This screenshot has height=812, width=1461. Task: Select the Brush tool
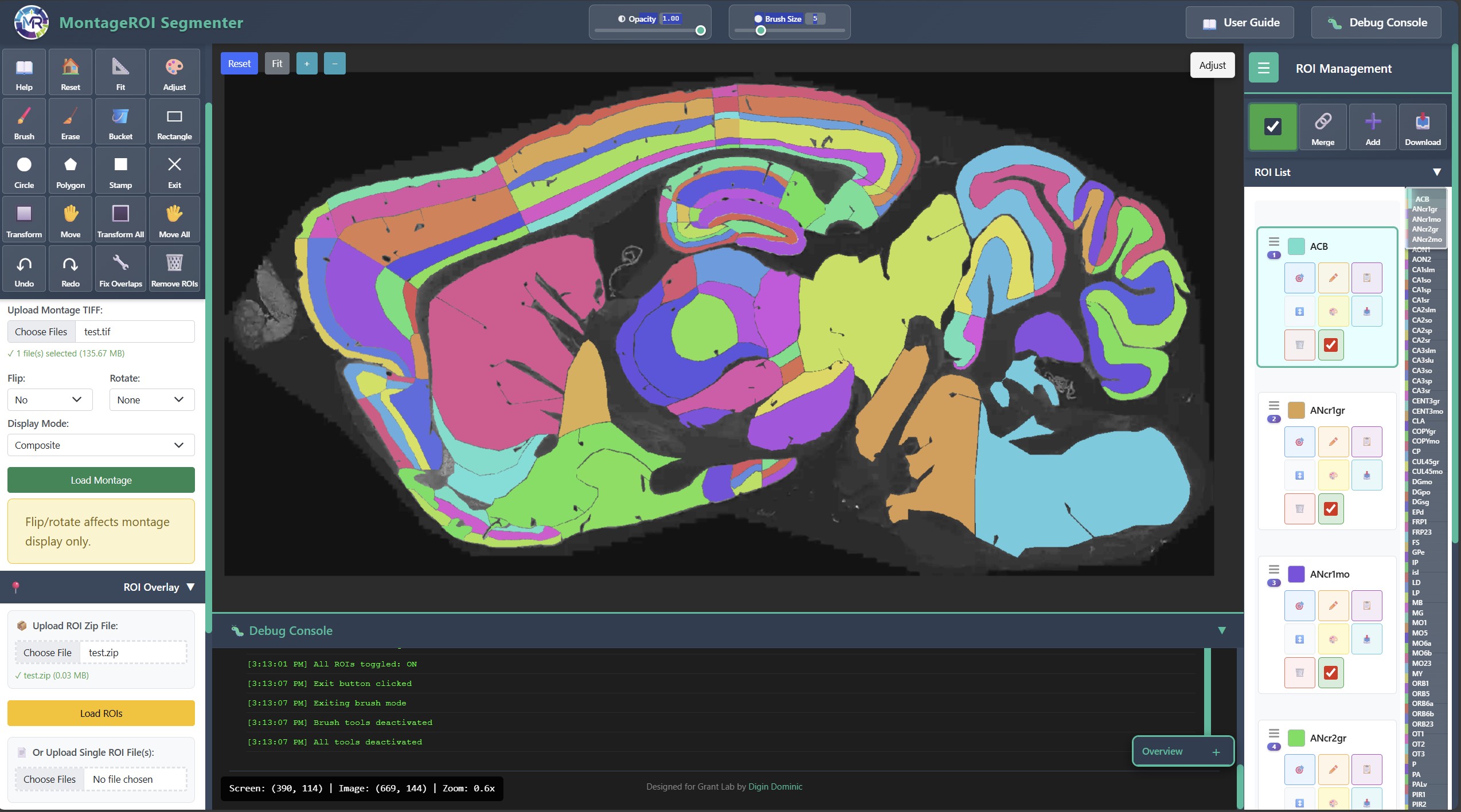point(24,121)
